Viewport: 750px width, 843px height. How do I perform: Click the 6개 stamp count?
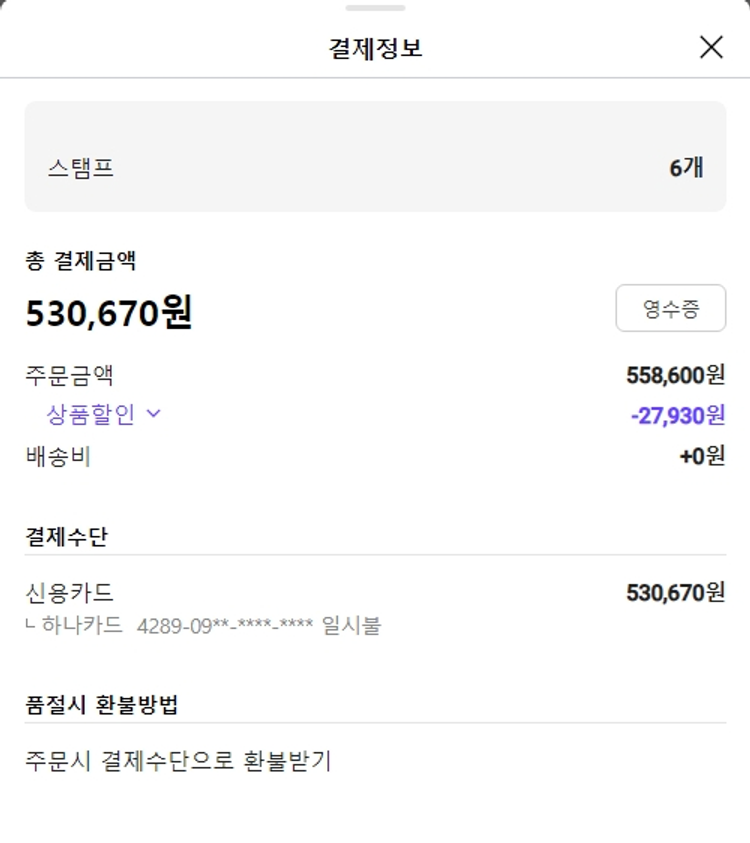click(x=686, y=168)
